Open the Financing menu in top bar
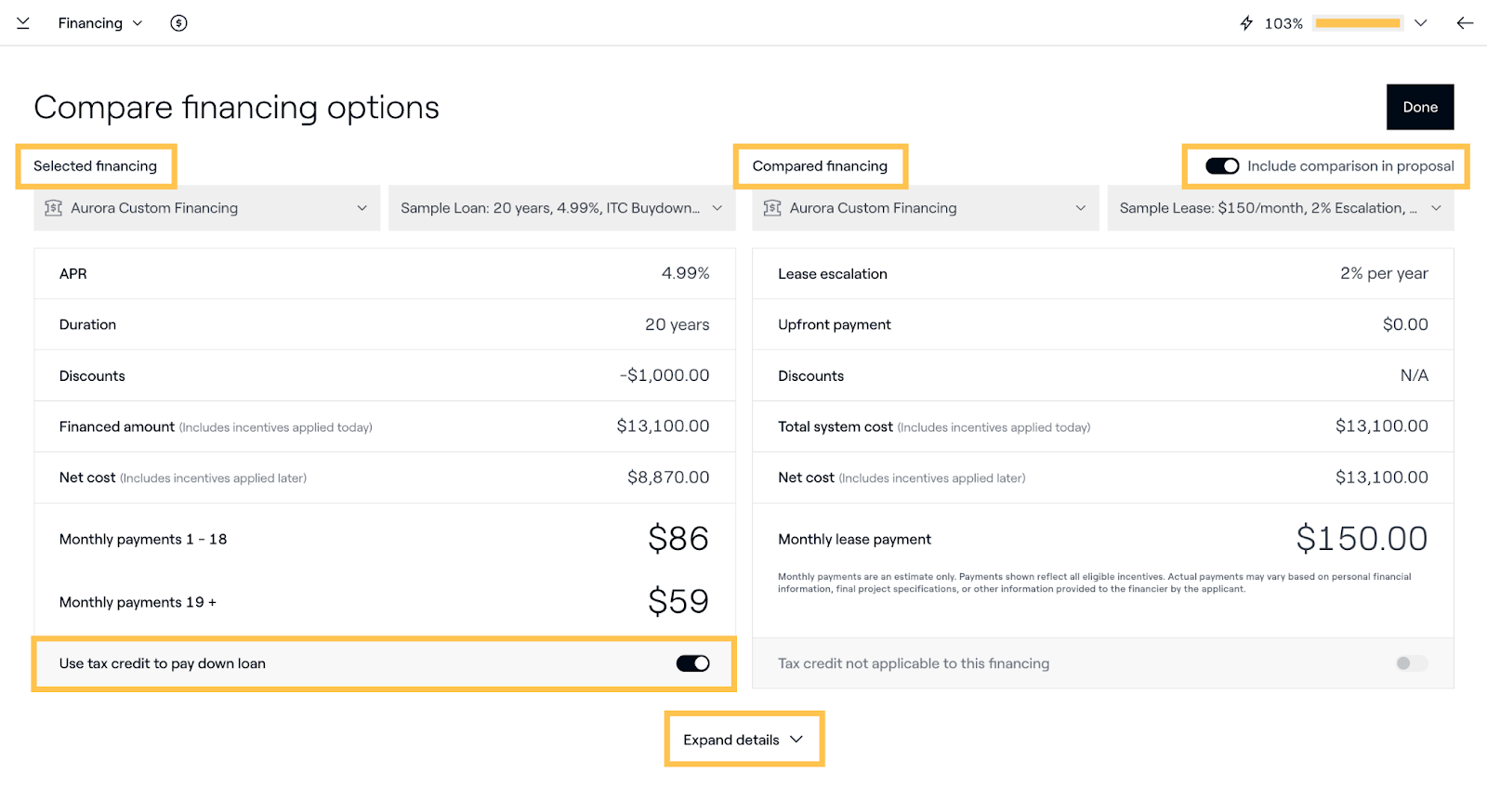The image size is (1487, 812). pyautogui.click(x=99, y=23)
